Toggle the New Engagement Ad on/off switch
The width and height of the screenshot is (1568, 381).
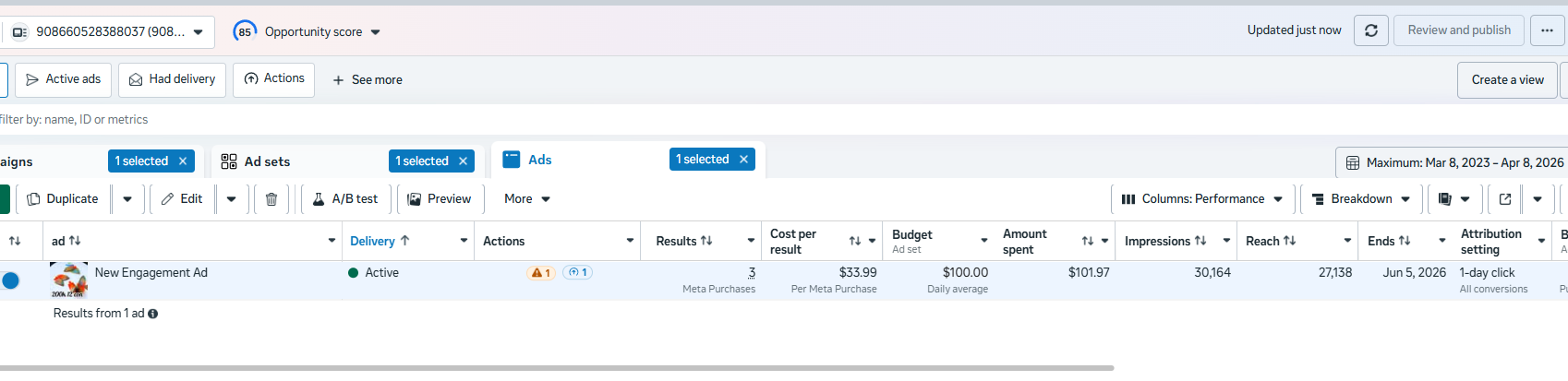click(10, 280)
